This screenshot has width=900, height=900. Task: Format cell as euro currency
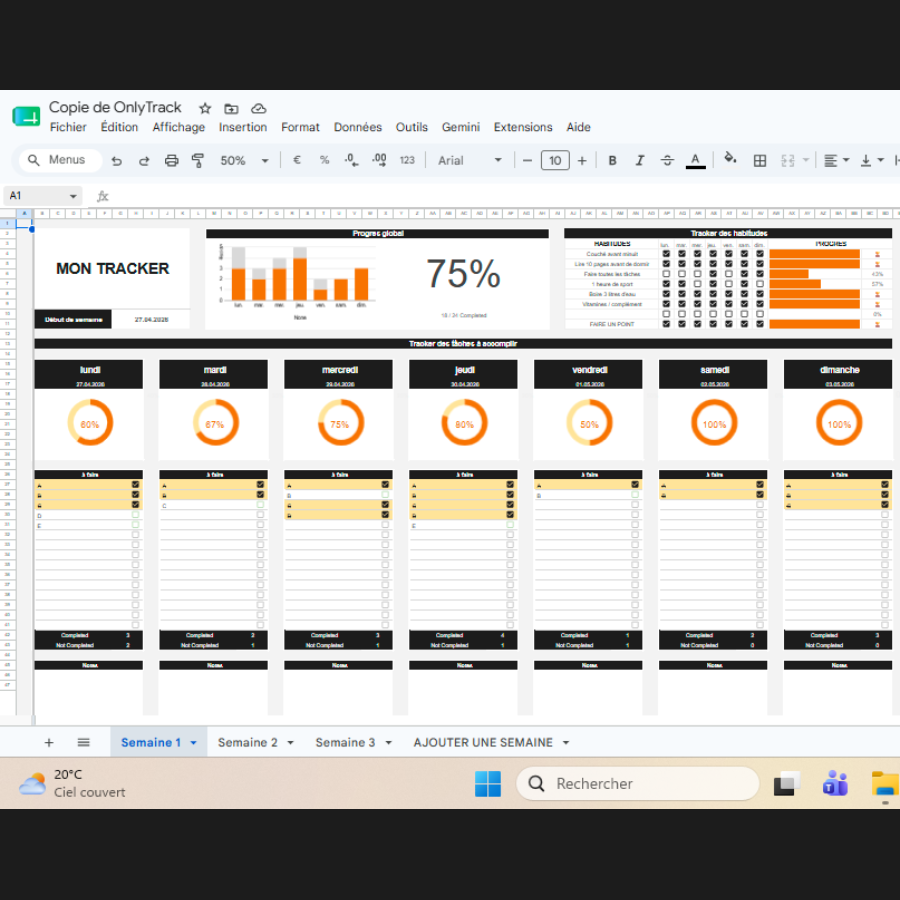(x=297, y=160)
